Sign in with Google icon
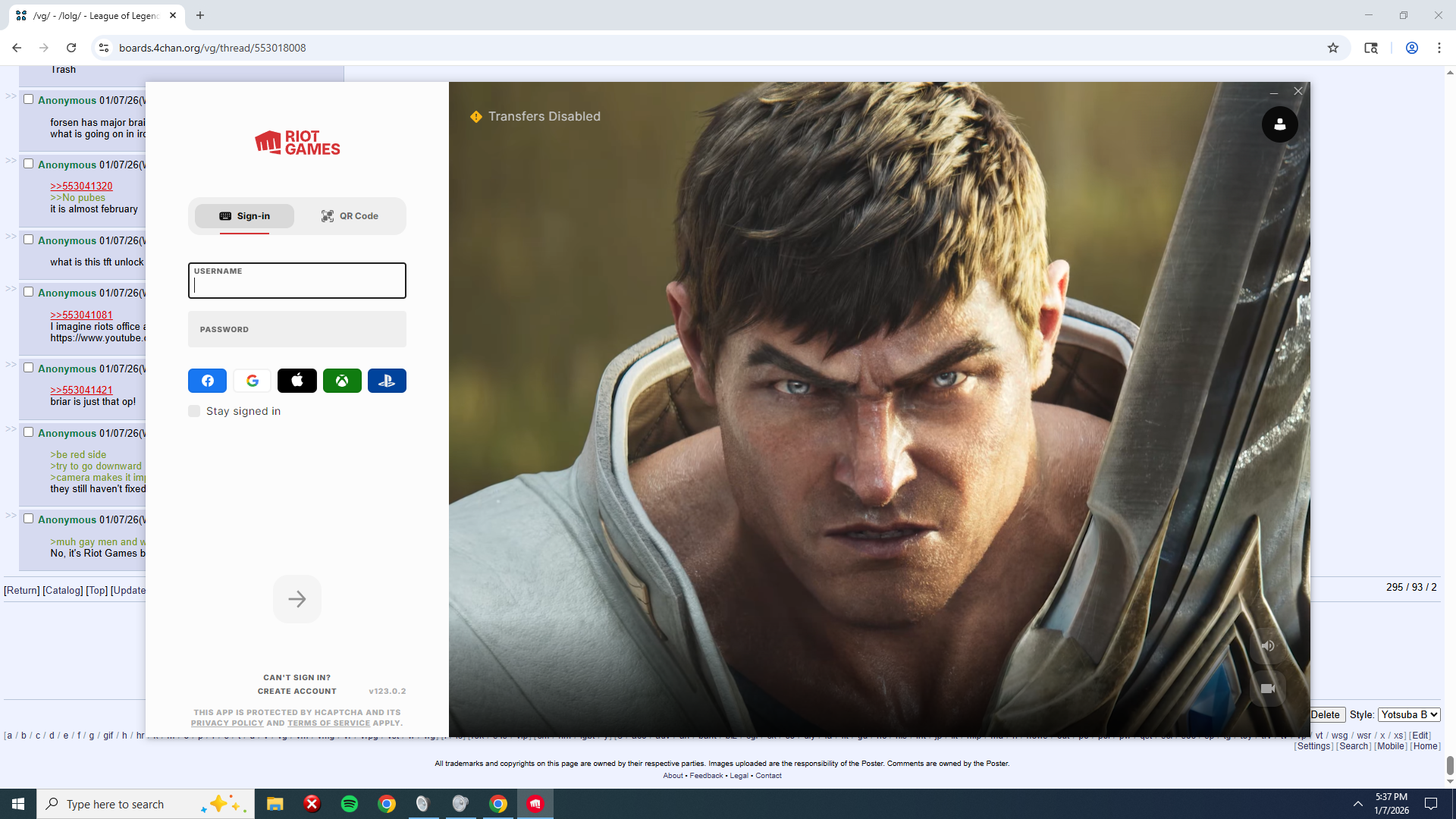 pos(253,381)
